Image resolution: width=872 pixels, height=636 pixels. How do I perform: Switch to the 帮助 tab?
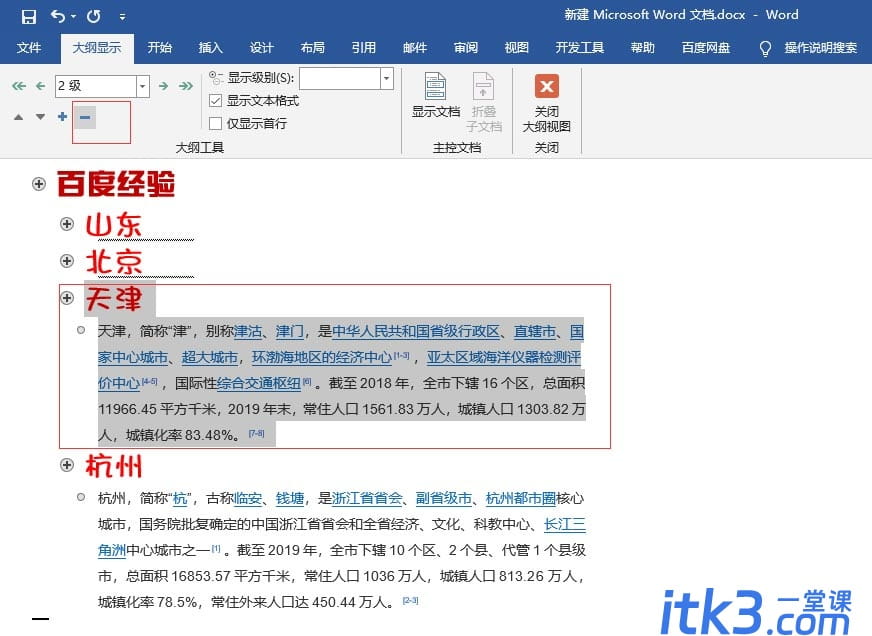642,48
